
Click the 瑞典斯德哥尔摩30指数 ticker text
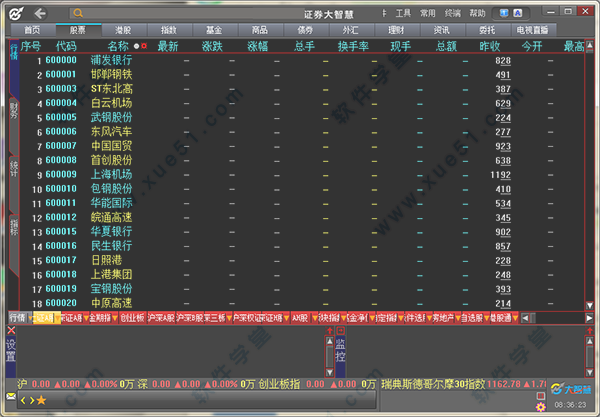(433, 384)
